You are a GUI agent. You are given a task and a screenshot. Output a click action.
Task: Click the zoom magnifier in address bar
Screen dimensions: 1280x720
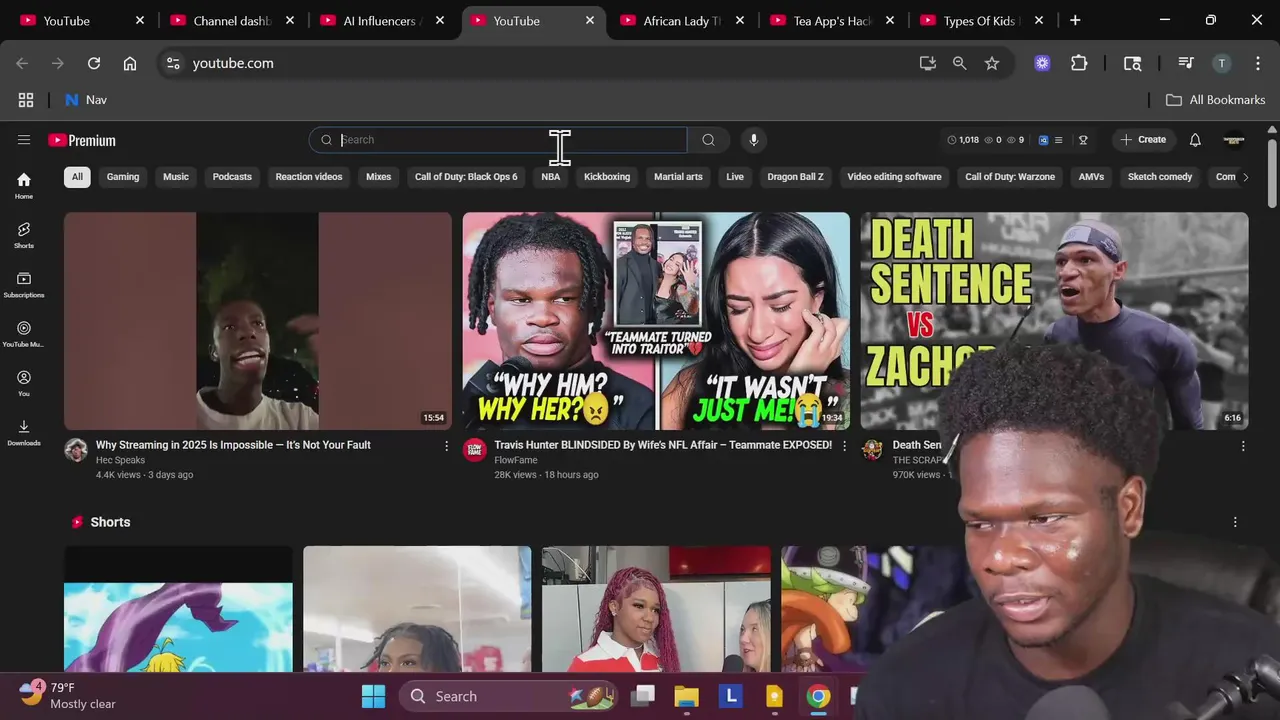point(960,63)
